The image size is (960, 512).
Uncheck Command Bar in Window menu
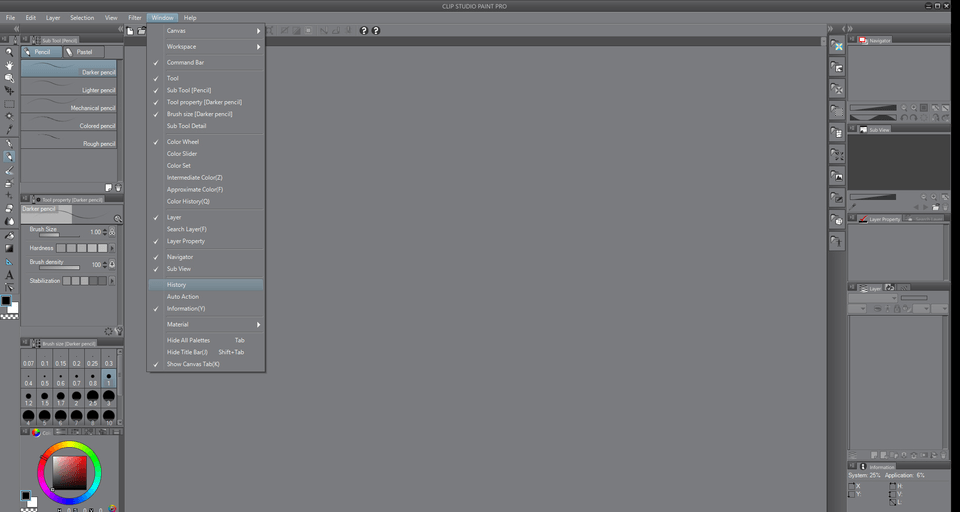tap(206, 62)
